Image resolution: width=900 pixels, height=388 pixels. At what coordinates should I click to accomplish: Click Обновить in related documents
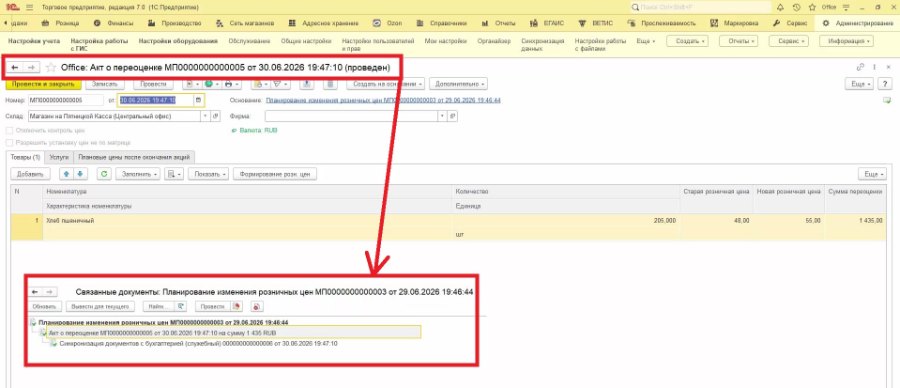pyautogui.click(x=44, y=306)
